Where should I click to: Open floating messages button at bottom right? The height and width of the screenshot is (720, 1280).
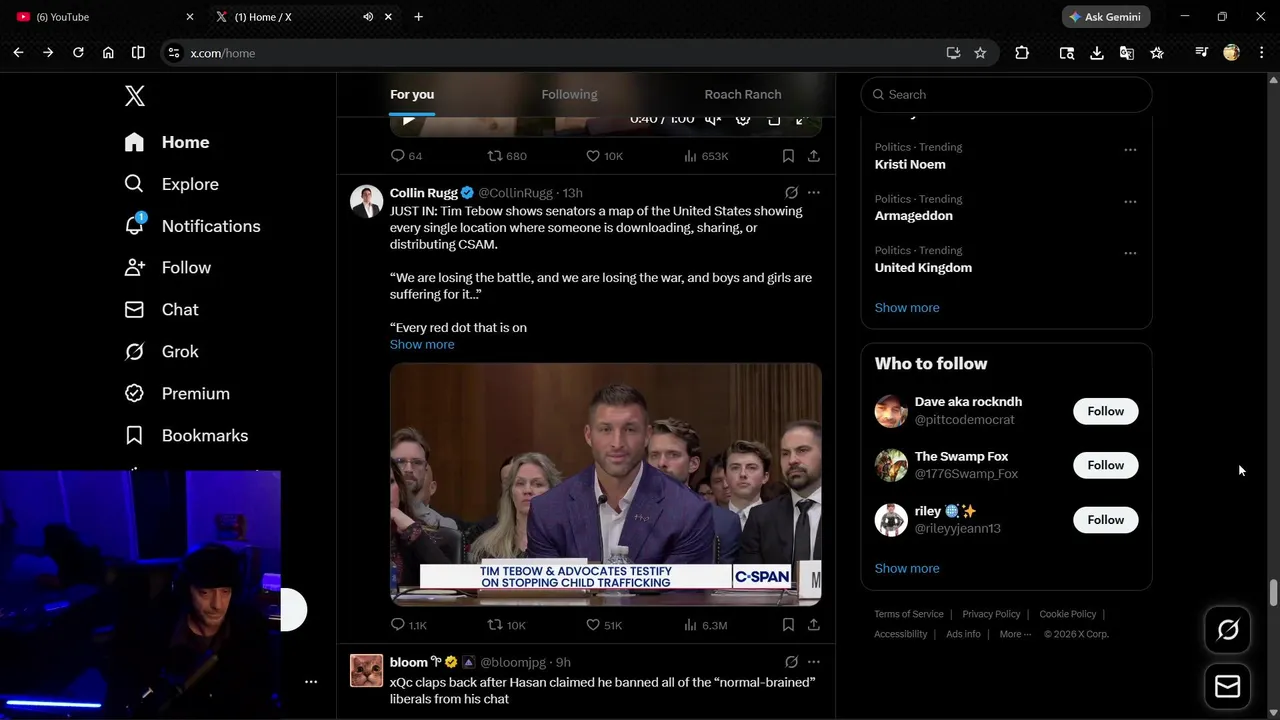pos(1228,687)
